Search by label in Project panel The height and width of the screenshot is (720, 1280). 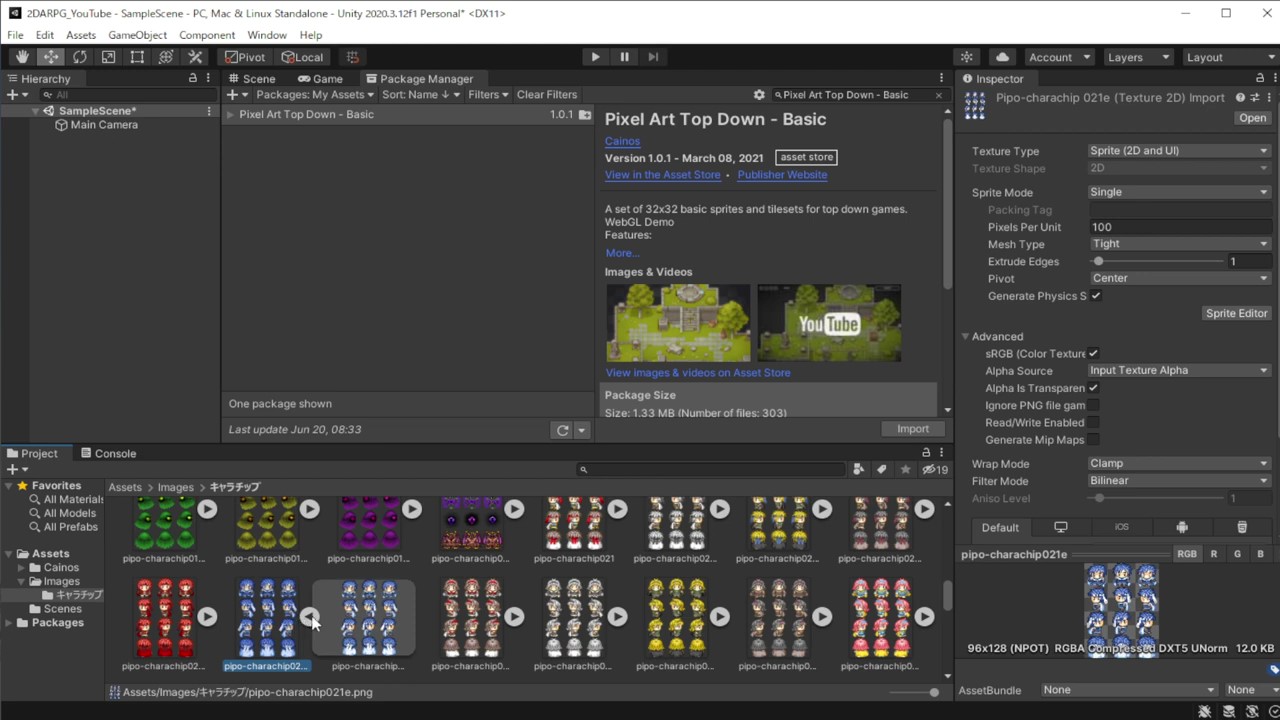[881, 469]
